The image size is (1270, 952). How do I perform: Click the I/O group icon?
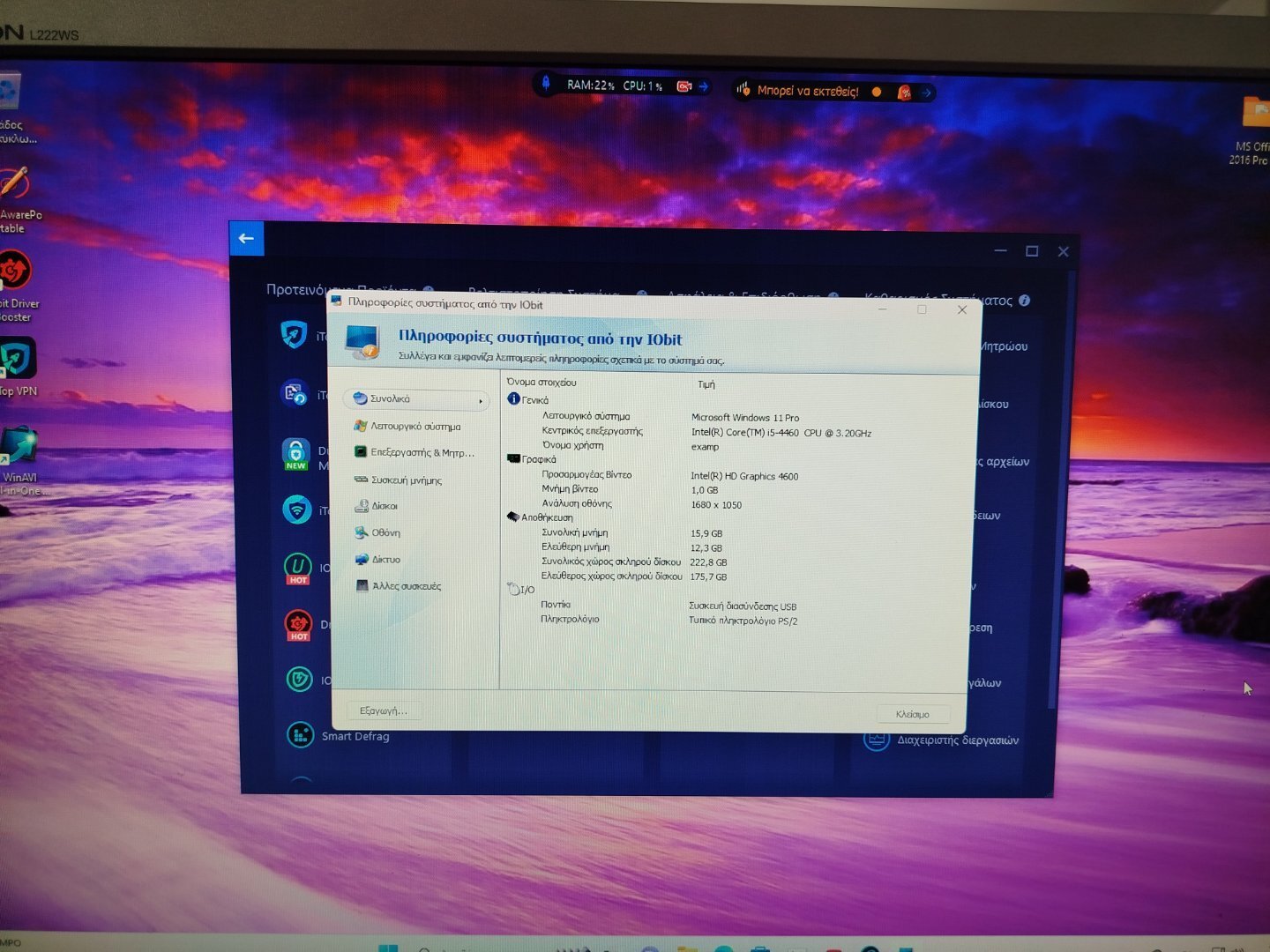[x=513, y=589]
